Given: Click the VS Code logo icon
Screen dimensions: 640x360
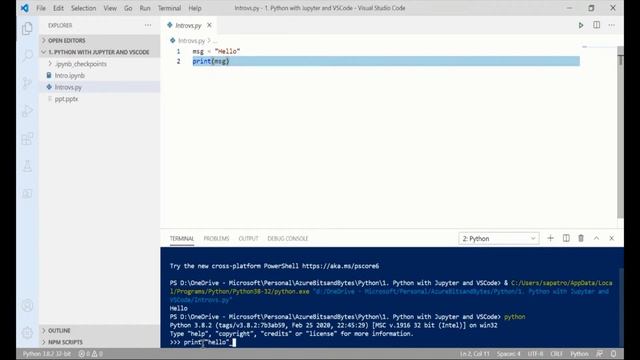Looking at the screenshot, I should (25, 8).
